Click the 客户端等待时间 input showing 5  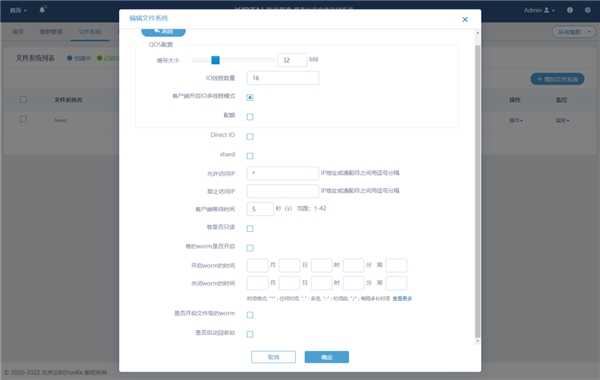point(260,209)
